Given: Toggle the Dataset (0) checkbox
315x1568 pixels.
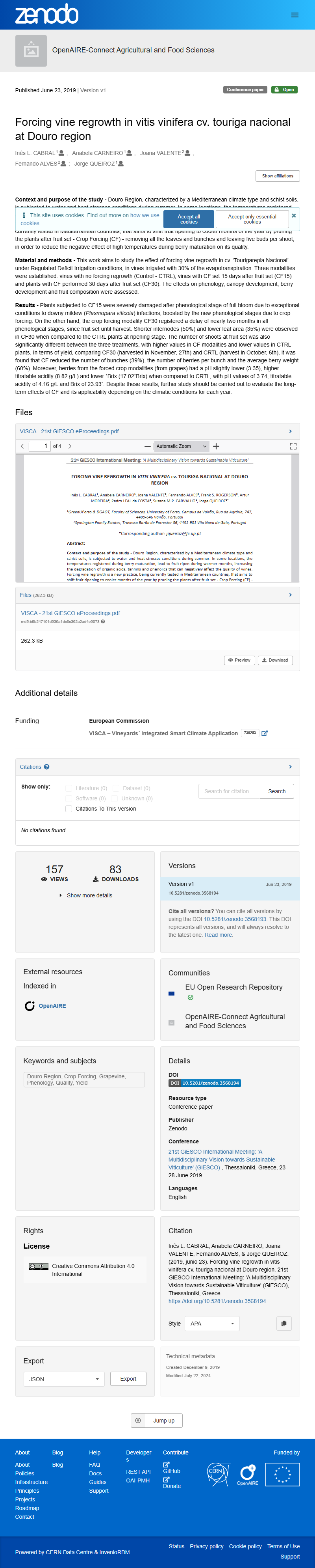Looking at the screenshot, I should [116, 788].
